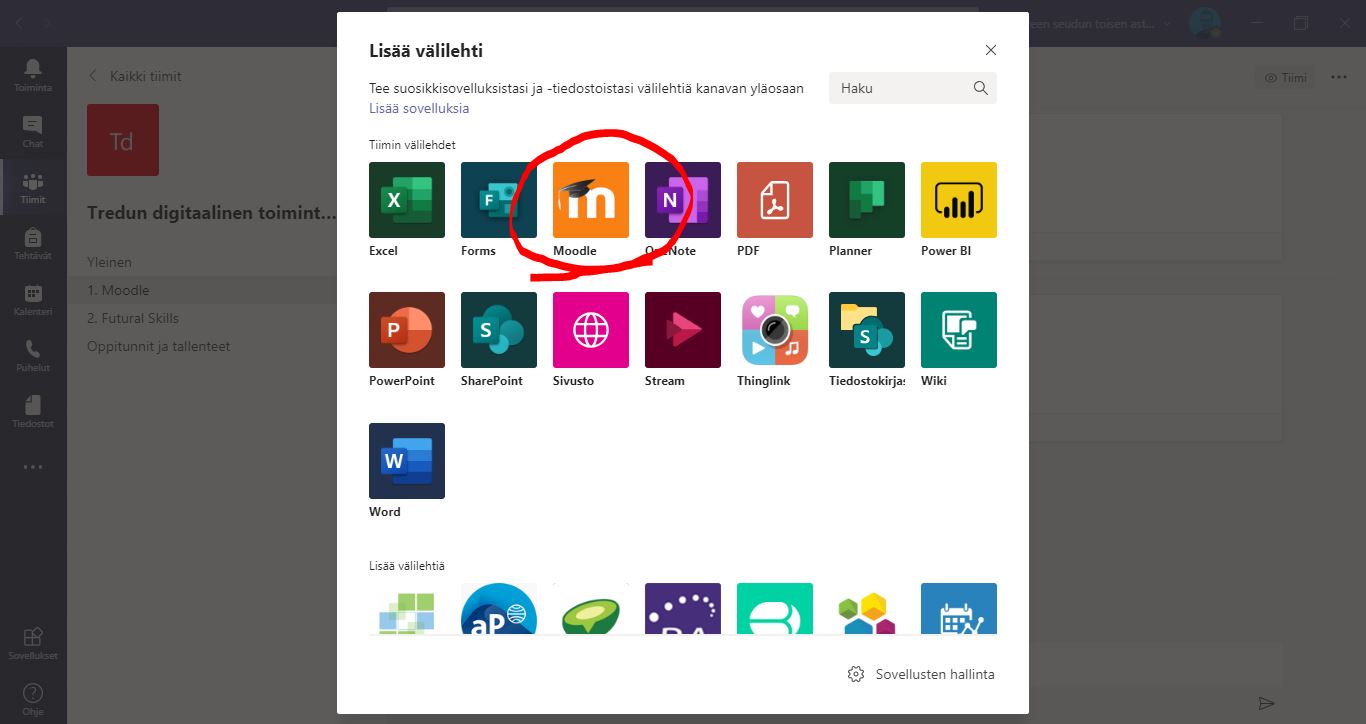
Task: Open Sovellukset apps store in sidebar
Action: coord(33,644)
